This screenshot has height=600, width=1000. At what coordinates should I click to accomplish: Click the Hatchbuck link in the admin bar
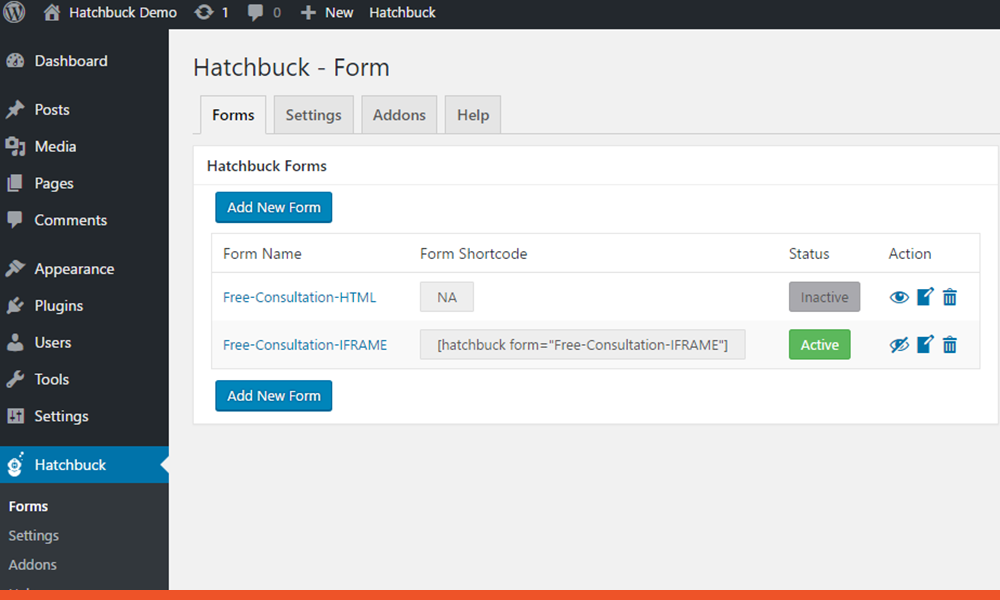coord(402,12)
